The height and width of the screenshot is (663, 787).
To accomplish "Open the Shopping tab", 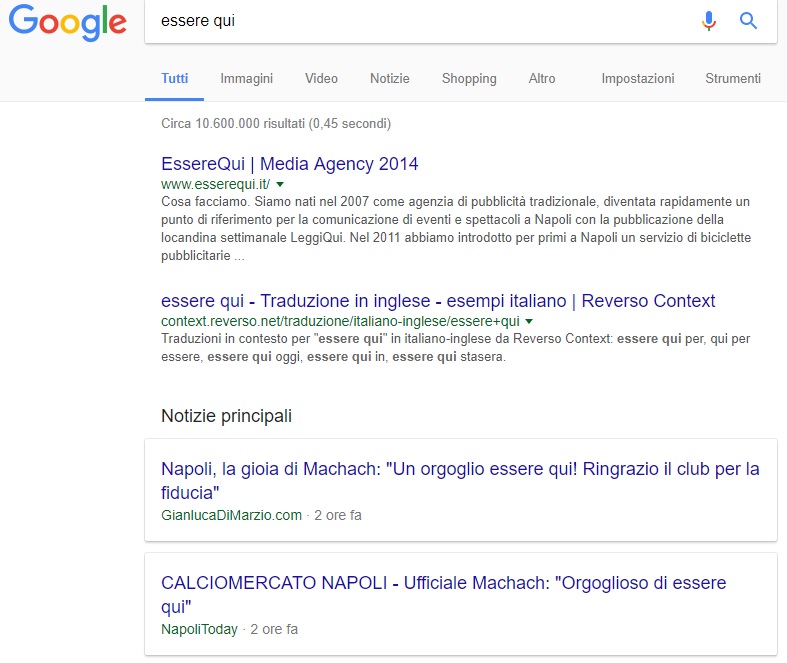I will 469,79.
